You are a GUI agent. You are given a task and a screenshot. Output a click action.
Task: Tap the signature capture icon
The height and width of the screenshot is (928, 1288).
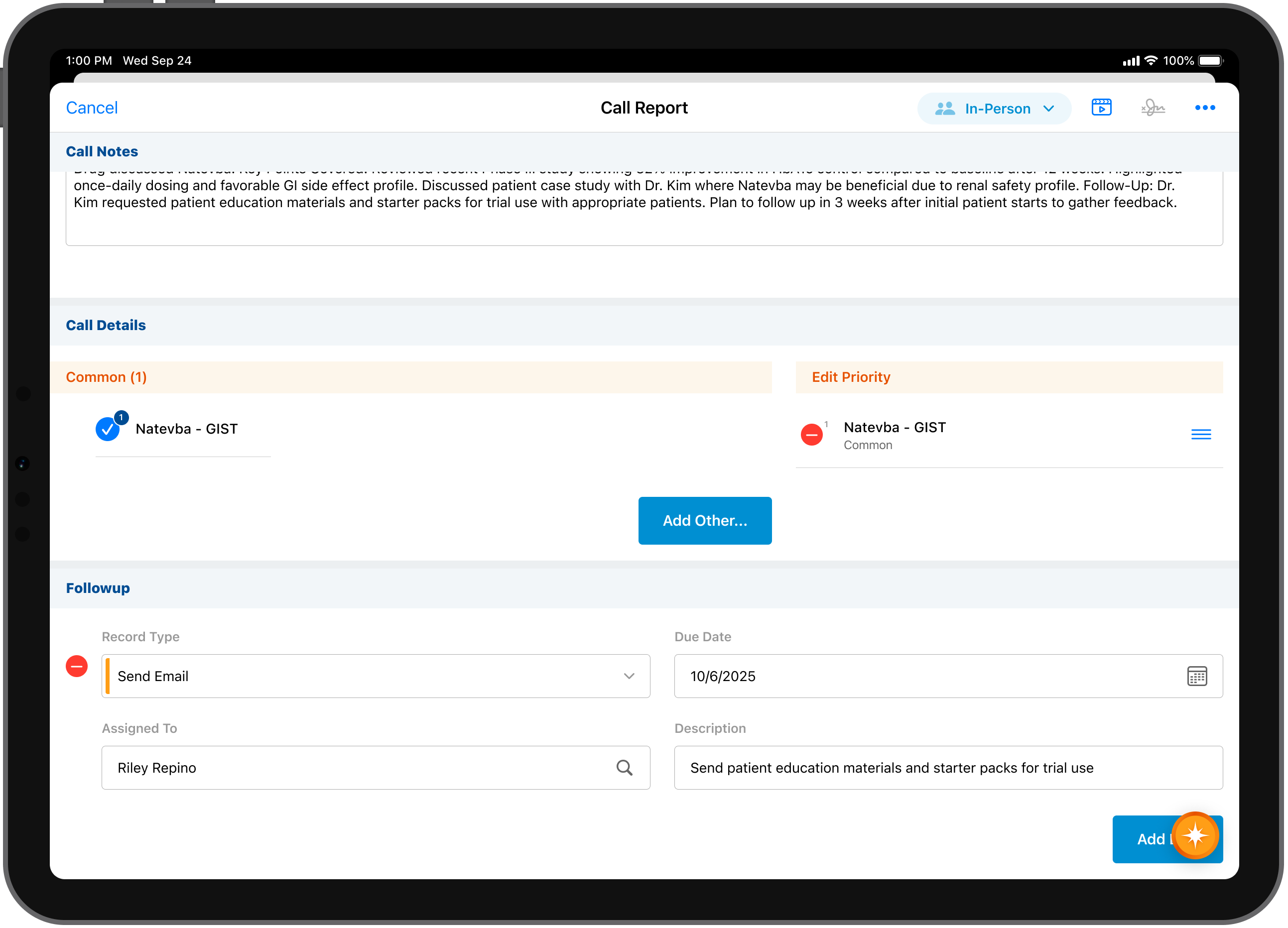tap(1153, 107)
